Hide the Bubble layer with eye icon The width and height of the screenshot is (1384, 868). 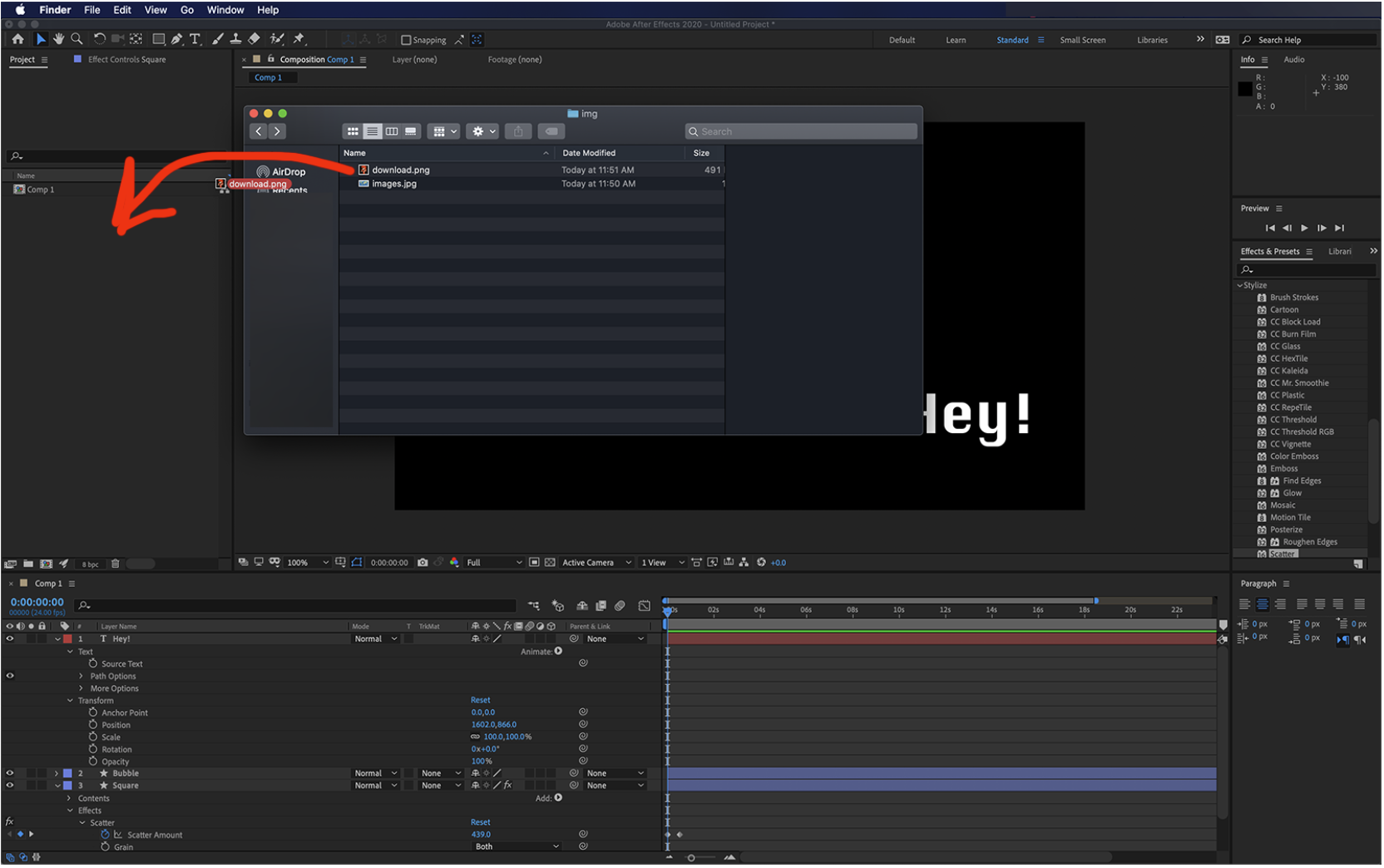[x=10, y=773]
